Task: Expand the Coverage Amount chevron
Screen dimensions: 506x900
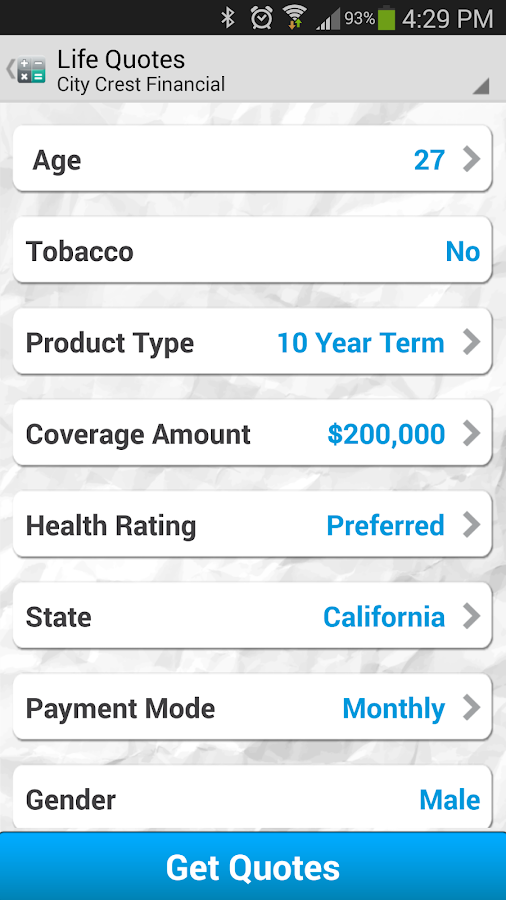Action: click(472, 433)
